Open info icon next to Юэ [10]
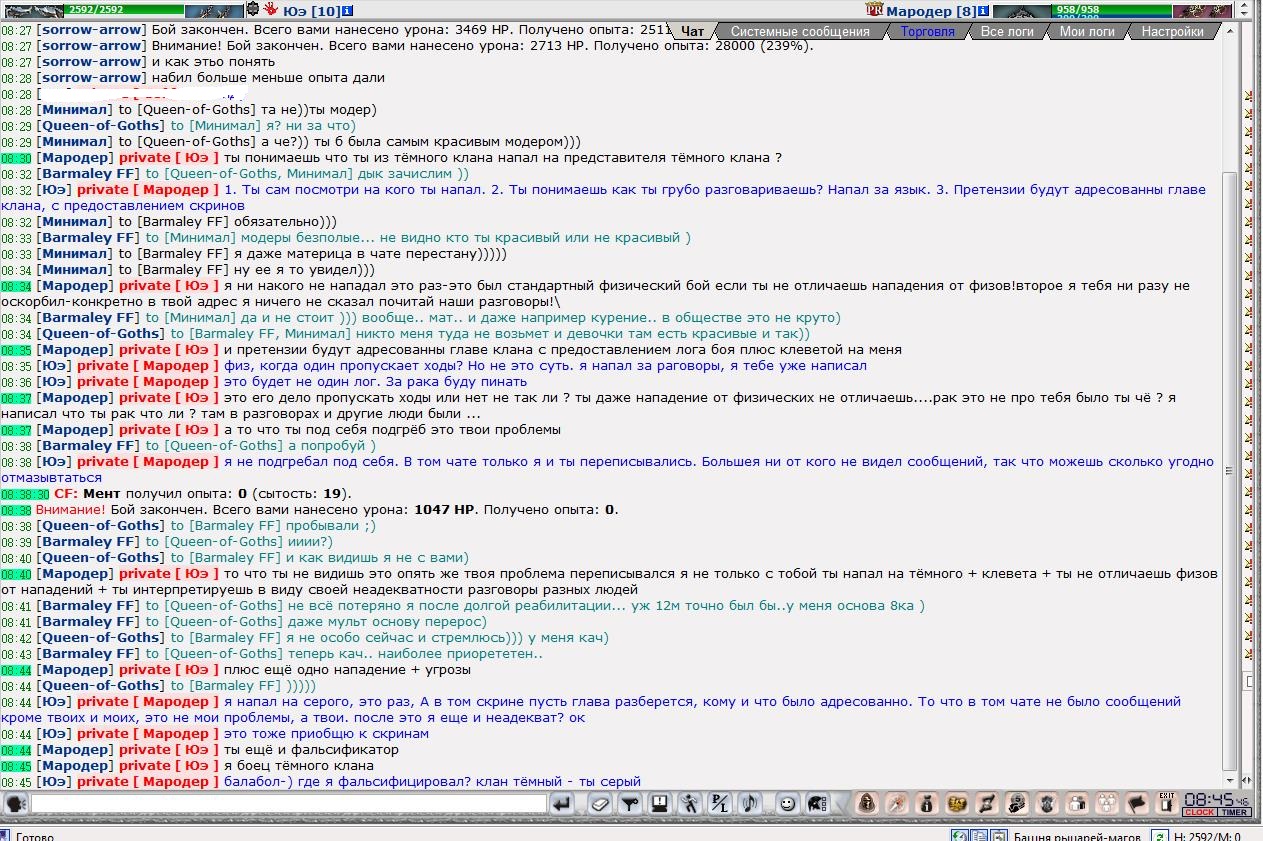Screen dimensions: 1263x841 tap(347, 11)
